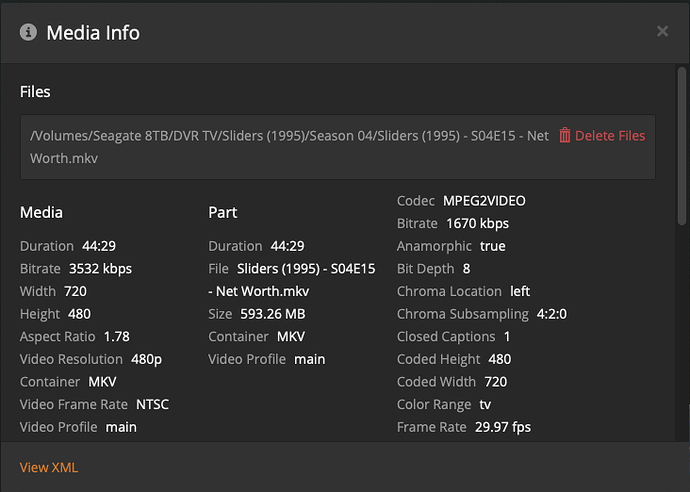Image resolution: width=690 pixels, height=492 pixels.
Task: Click the Part section heading
Action: (x=222, y=212)
